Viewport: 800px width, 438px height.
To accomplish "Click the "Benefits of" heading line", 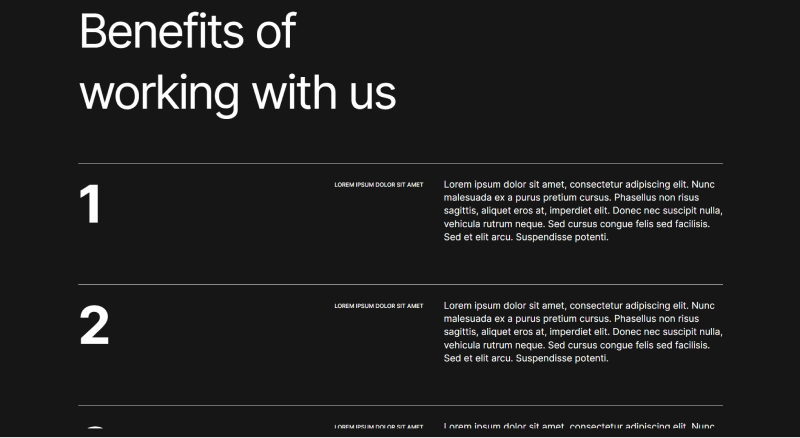I will [187, 32].
